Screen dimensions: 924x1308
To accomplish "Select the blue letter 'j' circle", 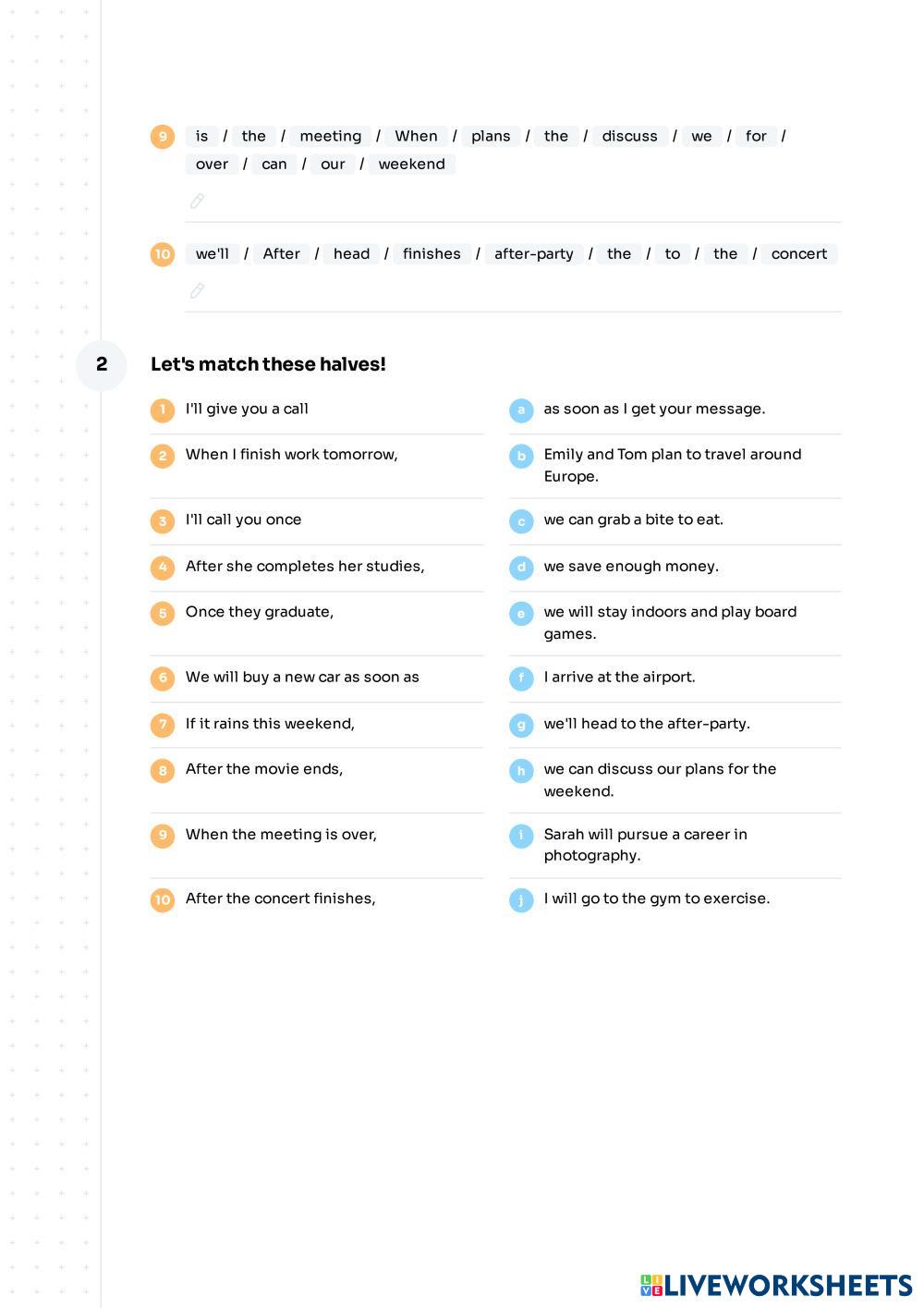I will [x=521, y=899].
